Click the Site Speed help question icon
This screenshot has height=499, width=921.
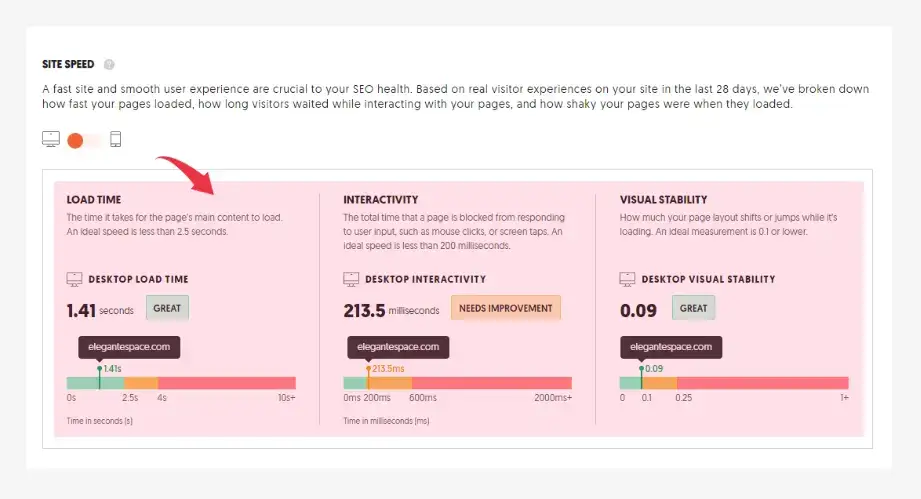[x=109, y=64]
